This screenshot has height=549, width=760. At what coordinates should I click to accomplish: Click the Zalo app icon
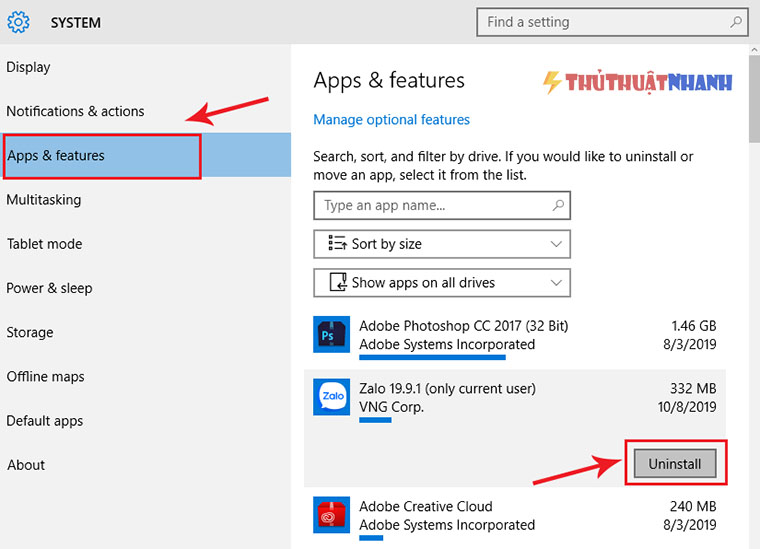(x=332, y=397)
